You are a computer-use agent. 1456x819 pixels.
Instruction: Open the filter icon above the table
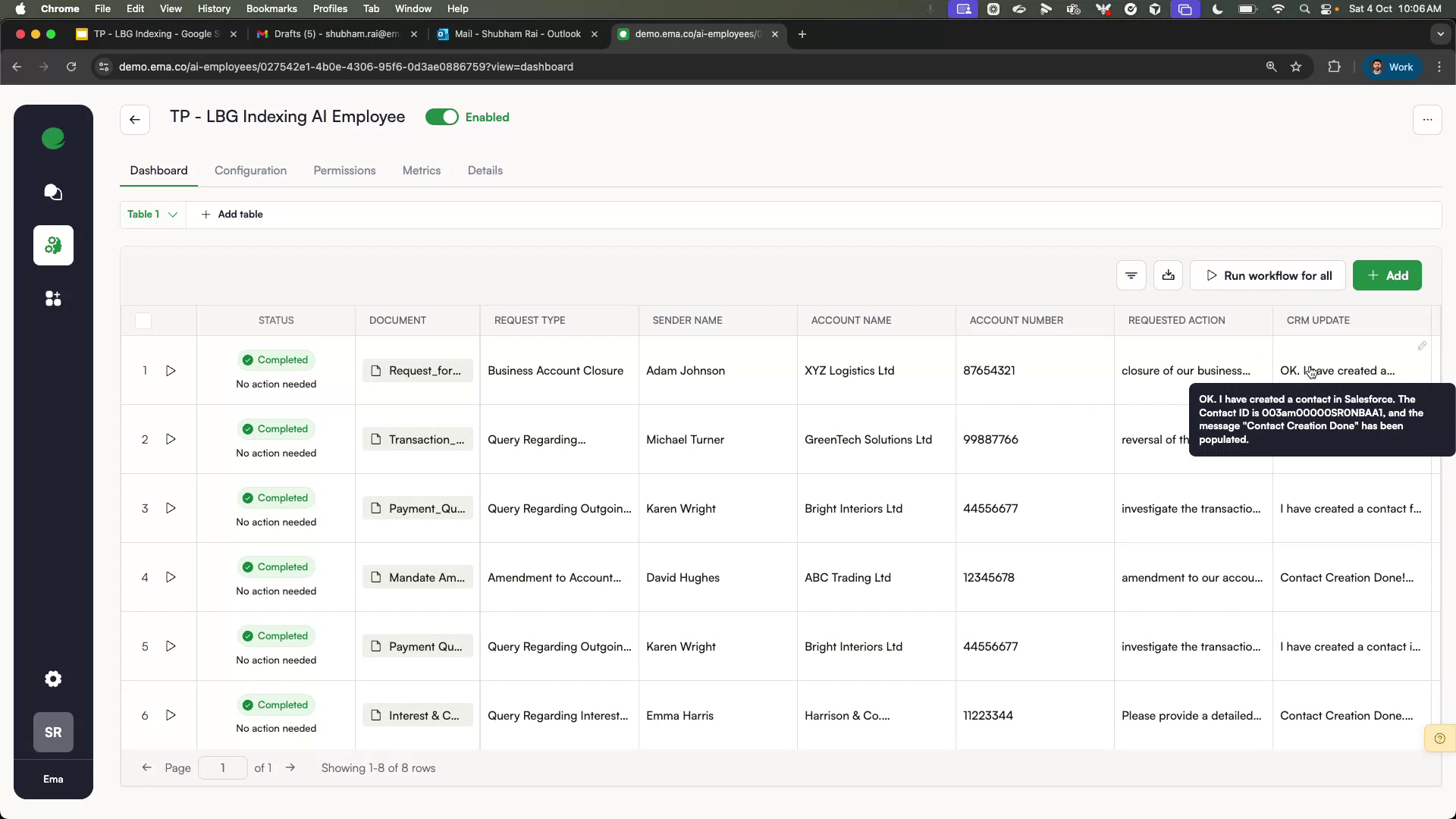1131,275
